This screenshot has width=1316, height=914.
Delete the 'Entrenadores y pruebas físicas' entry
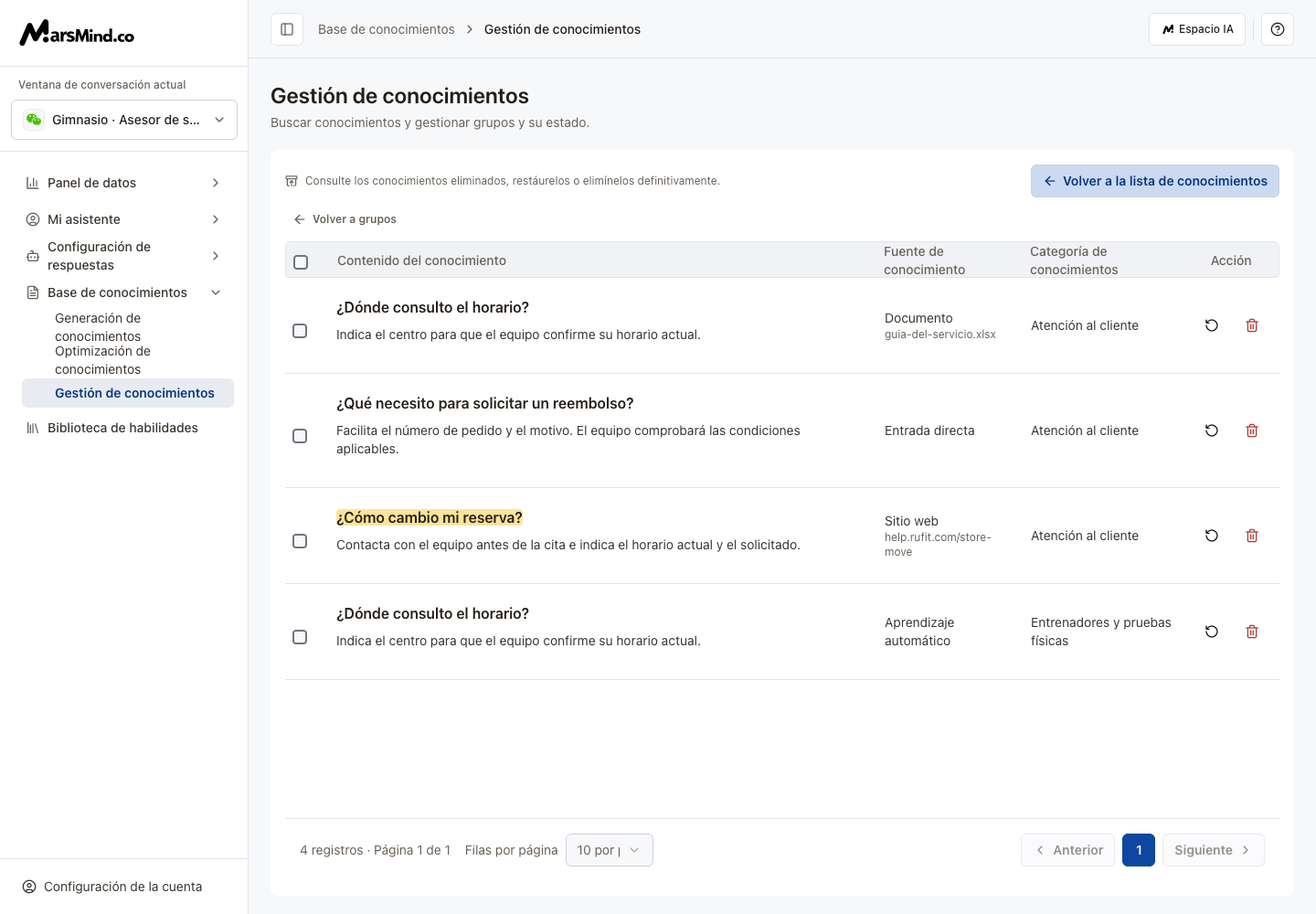[1252, 632]
